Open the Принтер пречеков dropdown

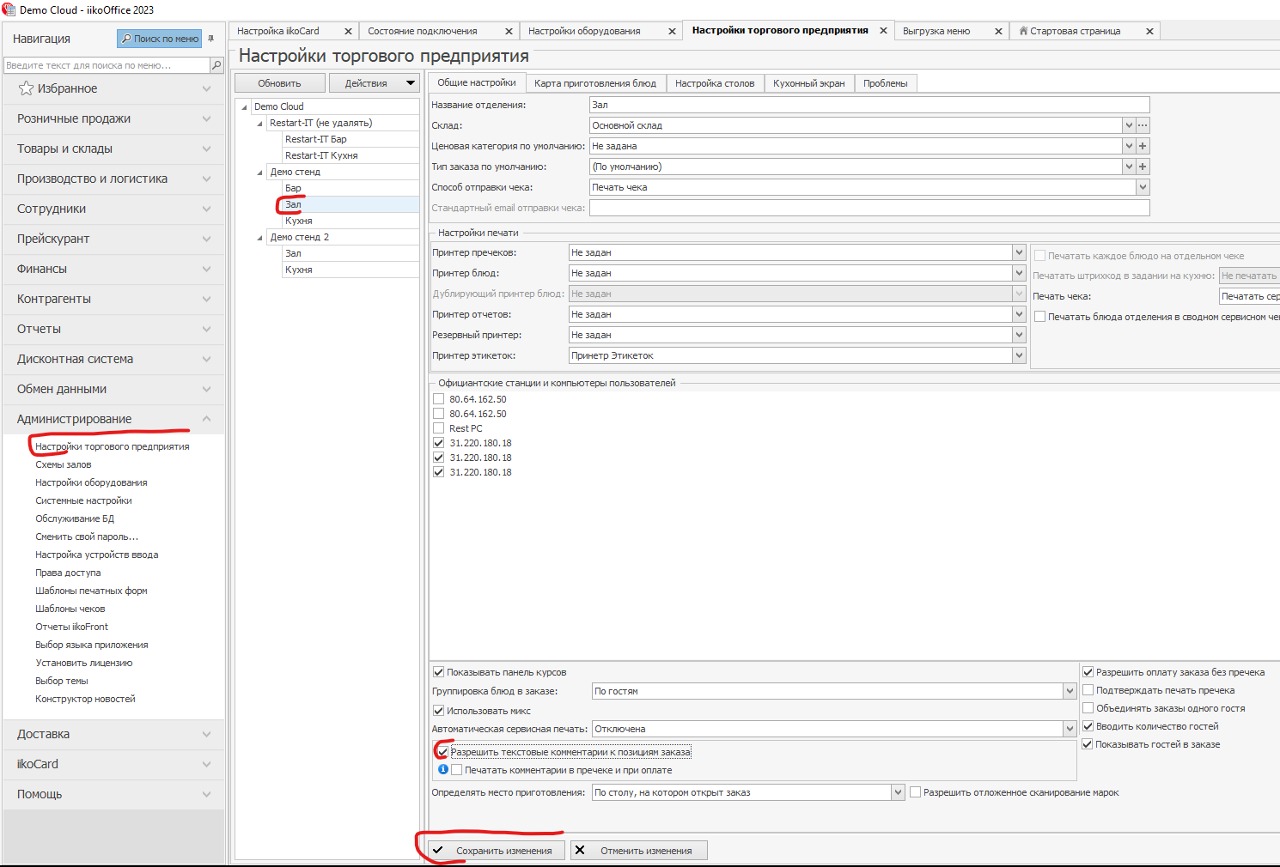1019,253
